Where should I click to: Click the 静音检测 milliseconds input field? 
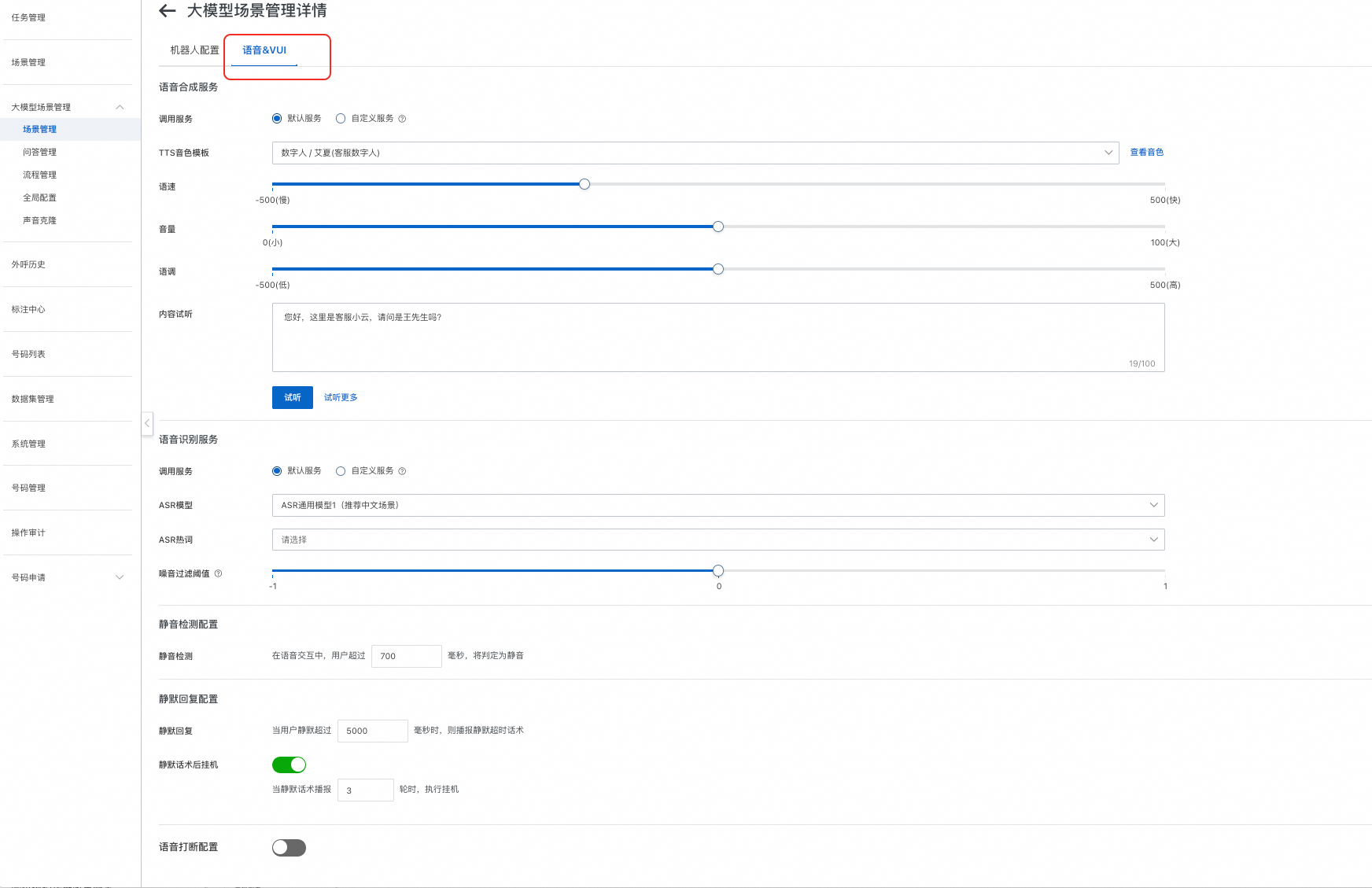coord(406,656)
